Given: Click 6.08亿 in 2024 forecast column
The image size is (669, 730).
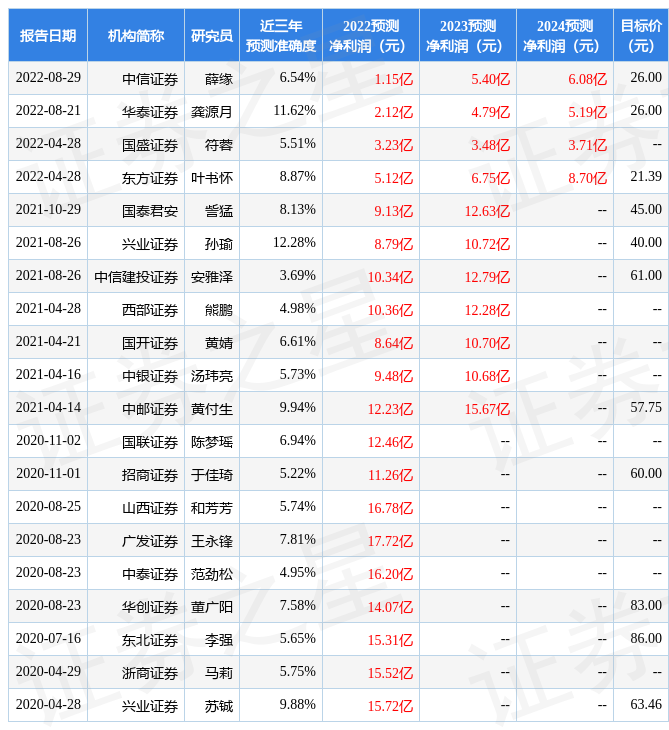Looking at the screenshot, I should point(588,79).
